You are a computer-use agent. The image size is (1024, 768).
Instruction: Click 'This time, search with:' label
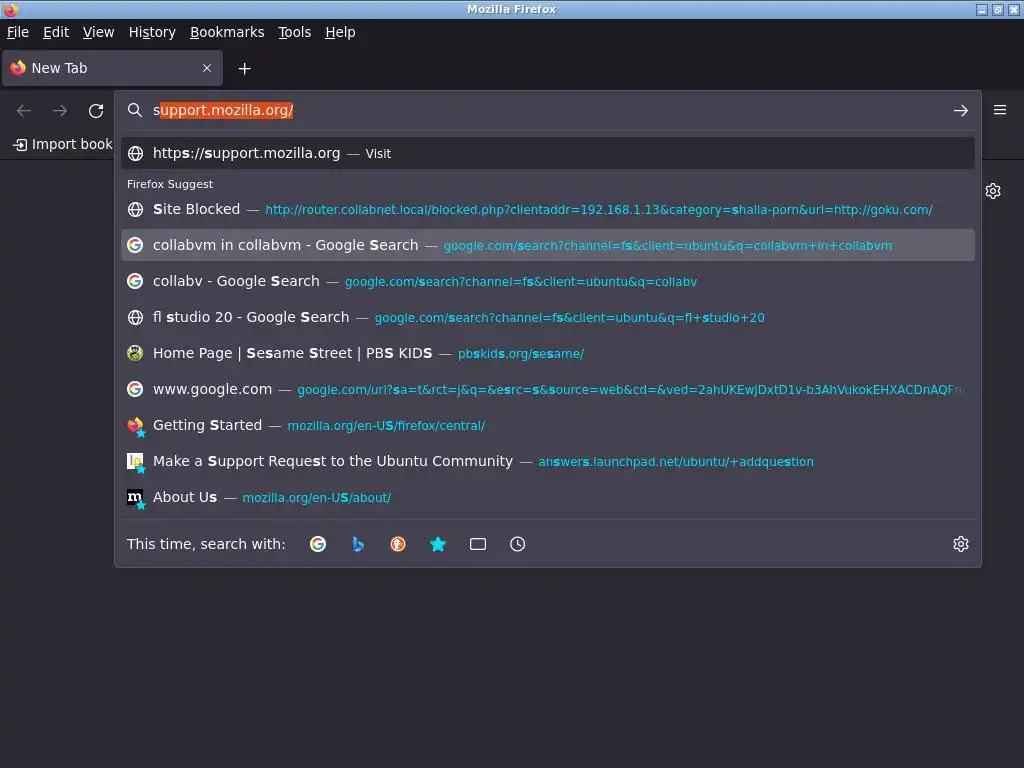[206, 544]
